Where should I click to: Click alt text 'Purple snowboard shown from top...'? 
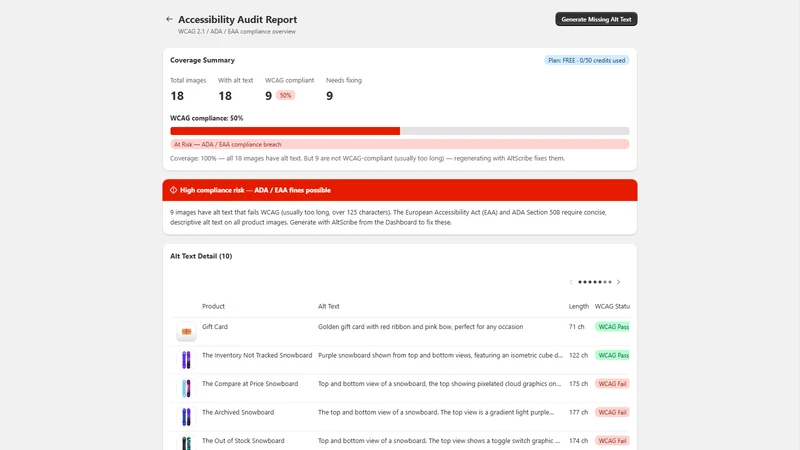(x=440, y=355)
